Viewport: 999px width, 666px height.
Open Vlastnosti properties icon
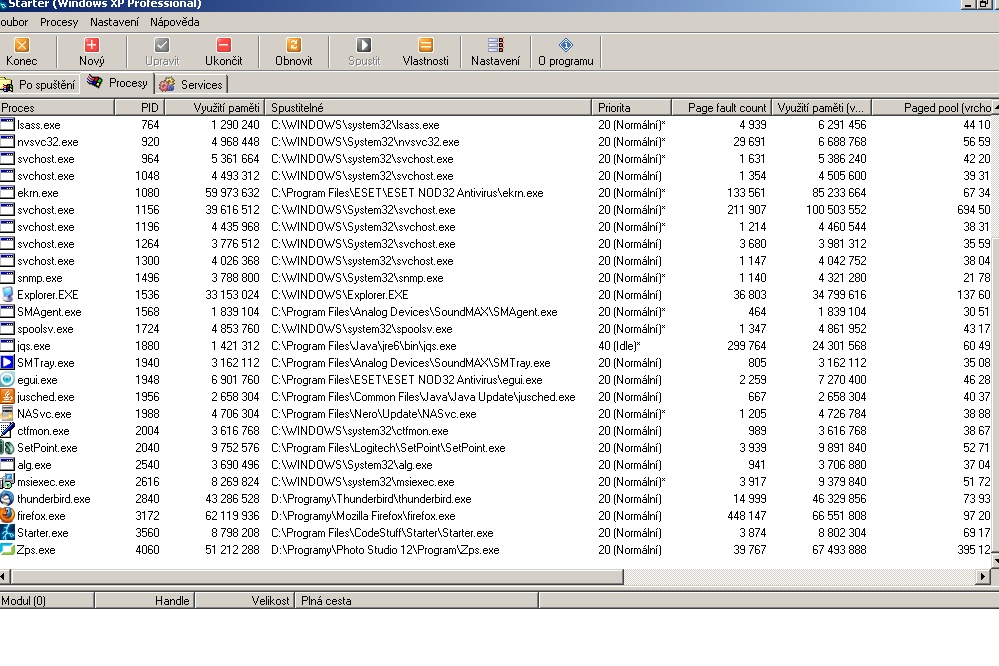coord(425,45)
